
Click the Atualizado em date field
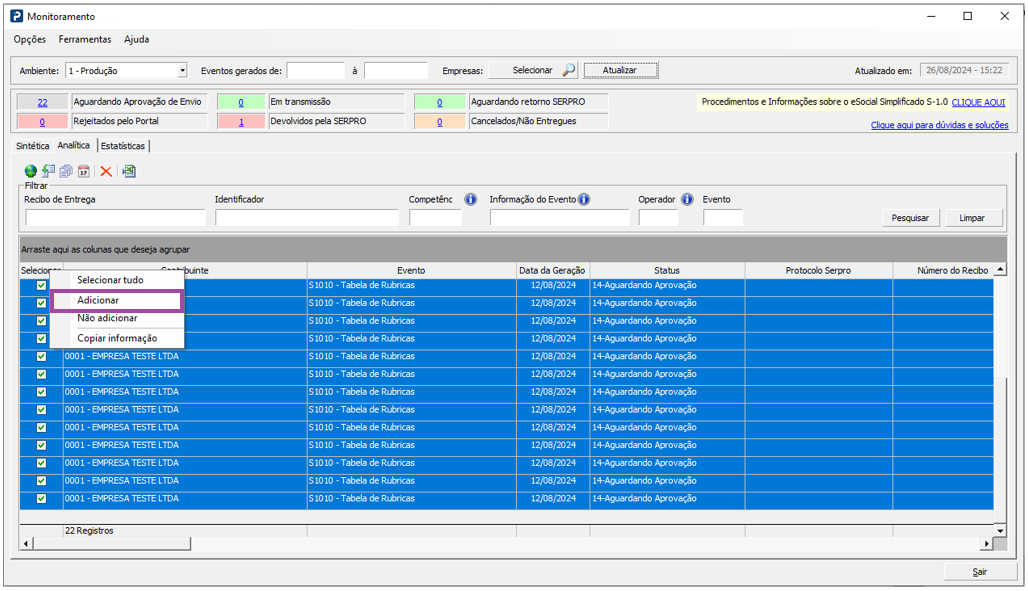(x=964, y=70)
